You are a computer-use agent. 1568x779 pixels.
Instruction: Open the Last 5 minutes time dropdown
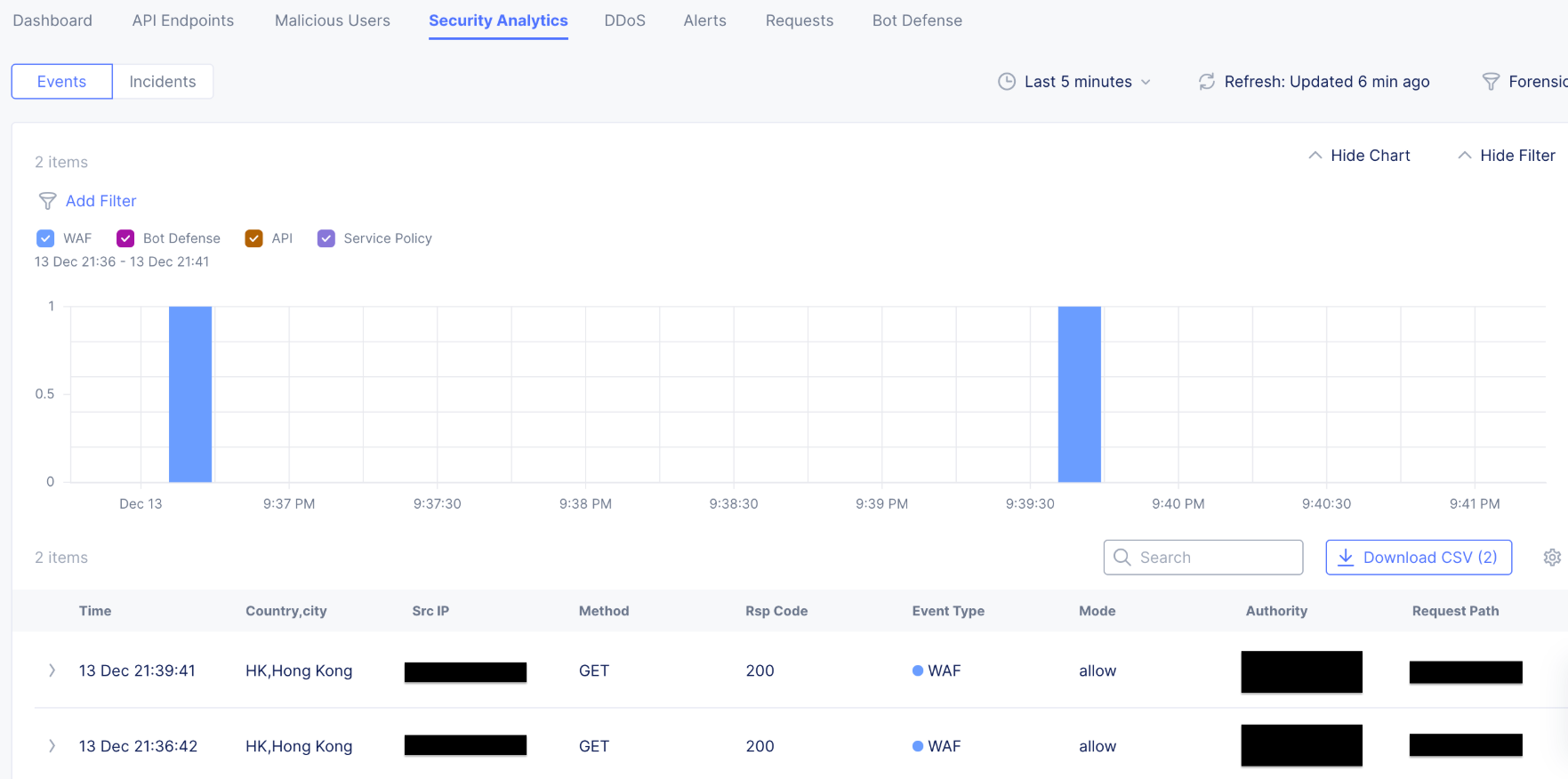tap(1087, 82)
